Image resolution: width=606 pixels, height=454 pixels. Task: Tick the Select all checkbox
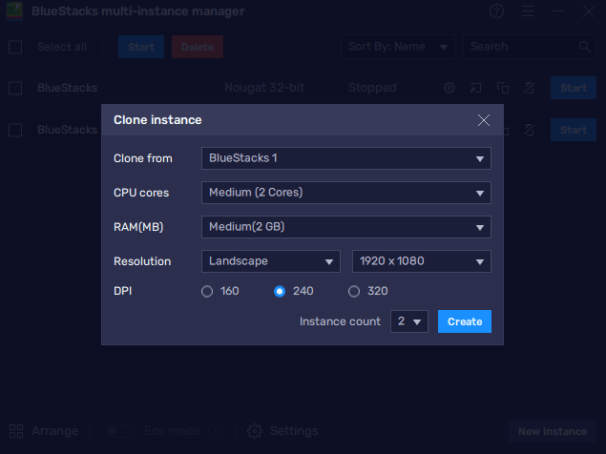[x=15, y=47]
